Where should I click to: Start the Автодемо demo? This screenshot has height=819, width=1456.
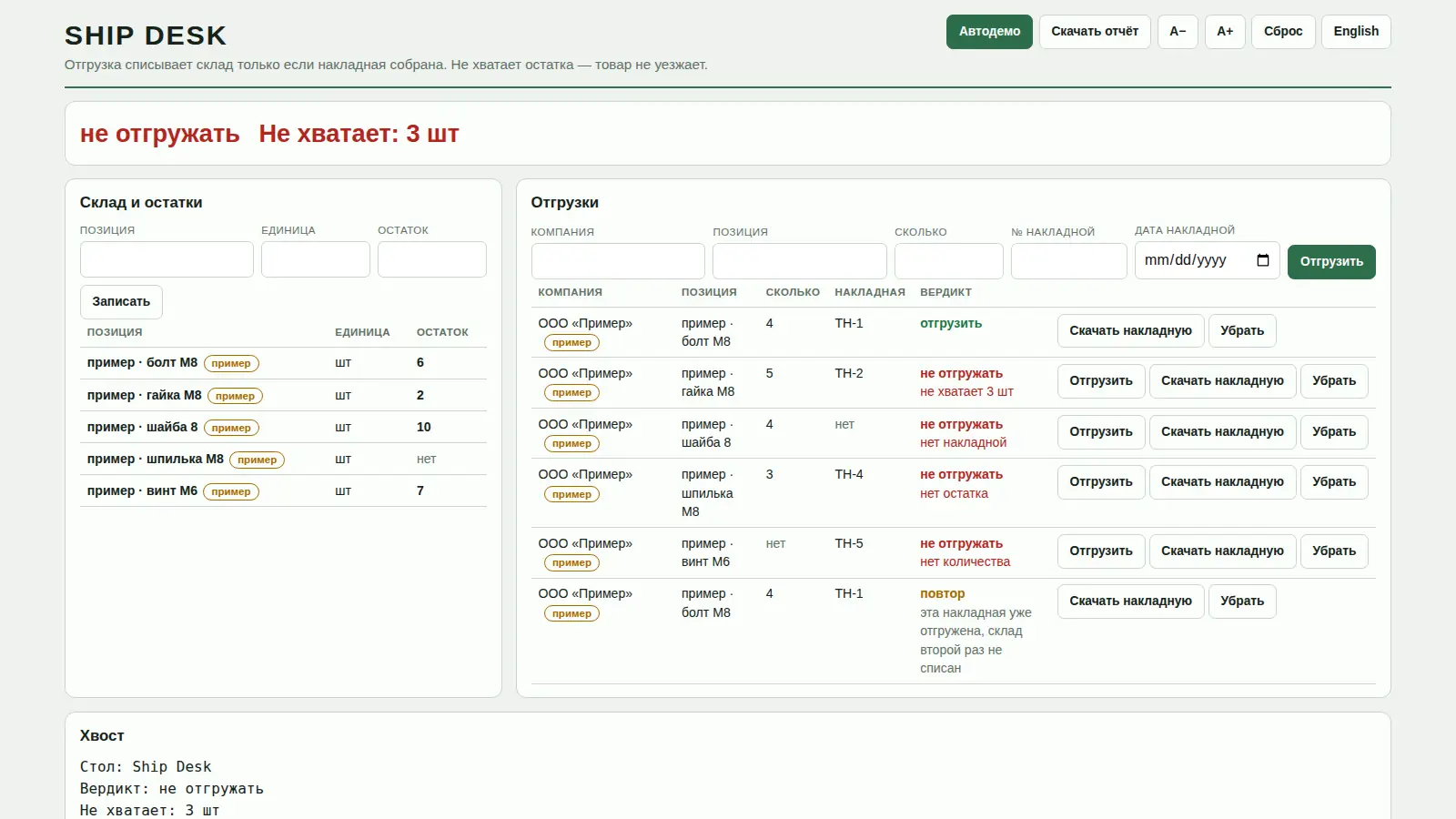pos(989,32)
